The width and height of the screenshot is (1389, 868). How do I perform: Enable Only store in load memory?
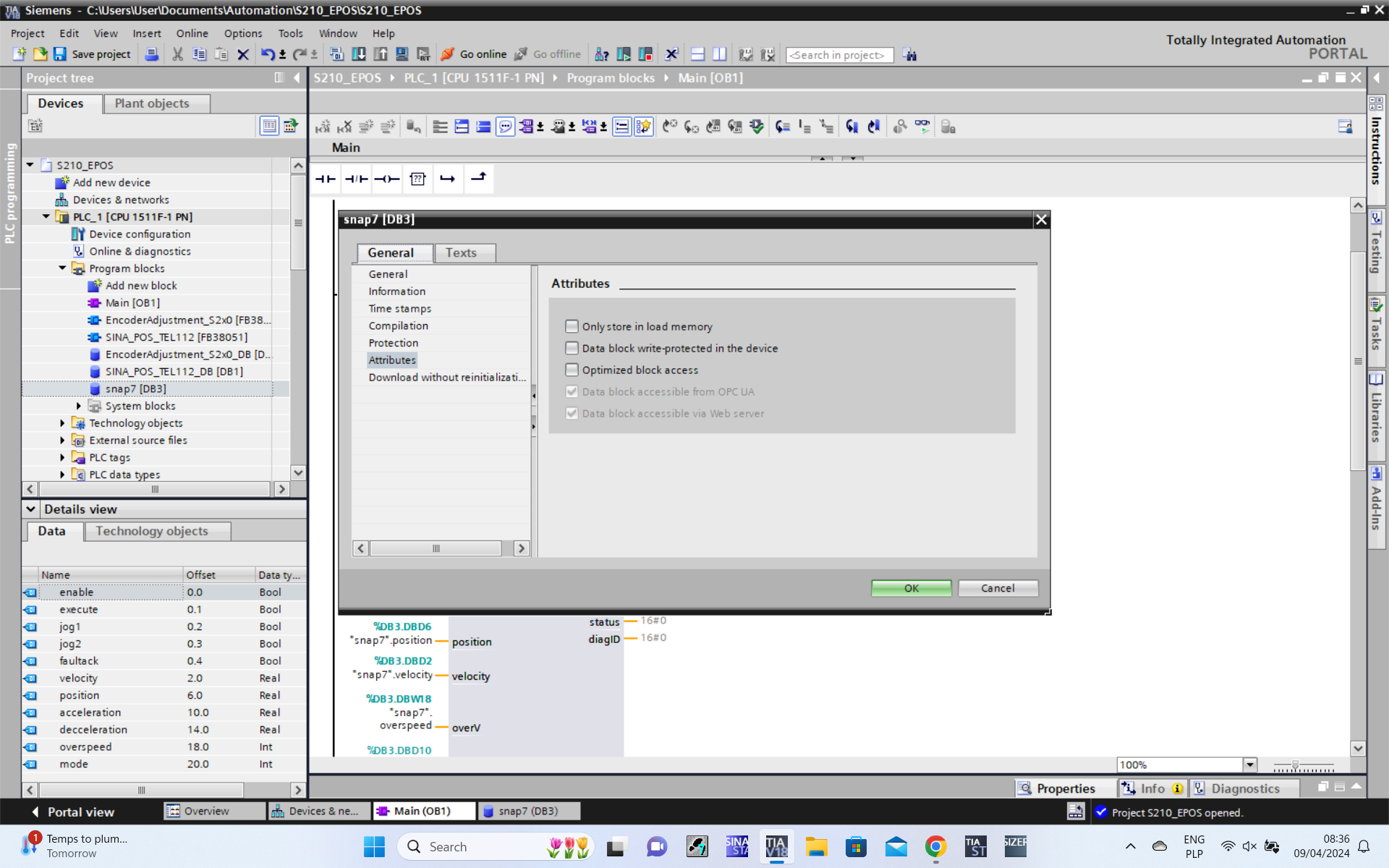tap(572, 326)
